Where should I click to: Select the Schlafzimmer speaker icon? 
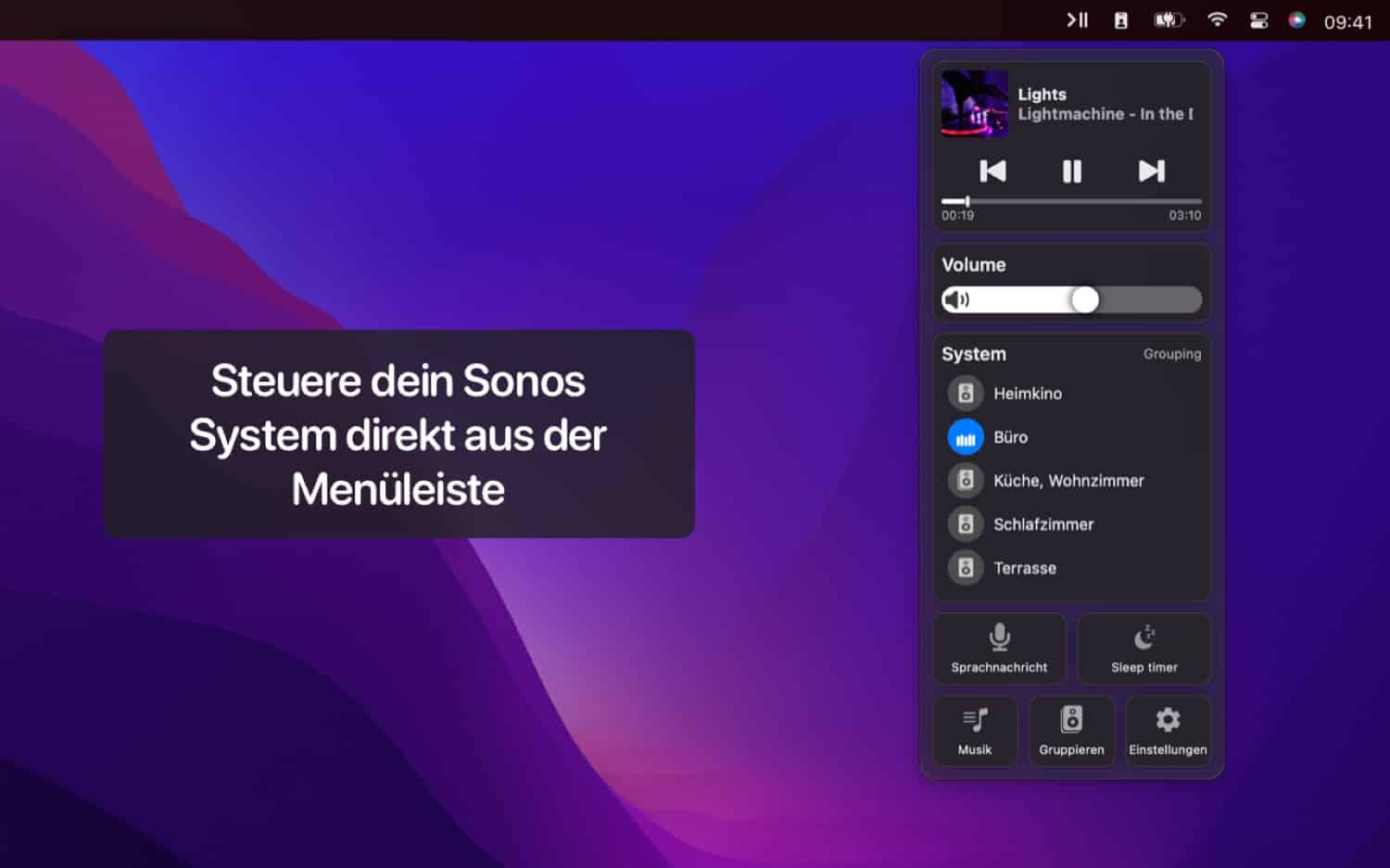click(966, 524)
